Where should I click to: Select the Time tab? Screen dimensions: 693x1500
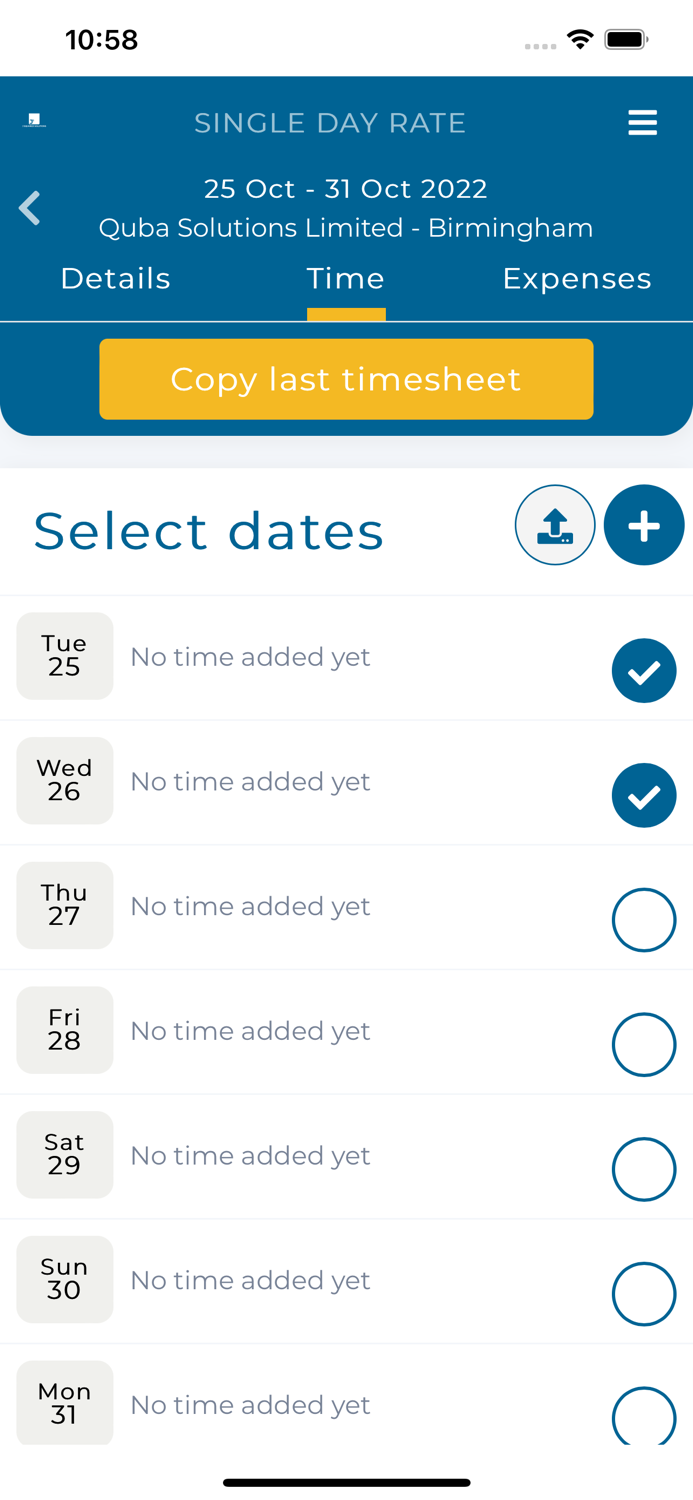[x=346, y=278]
